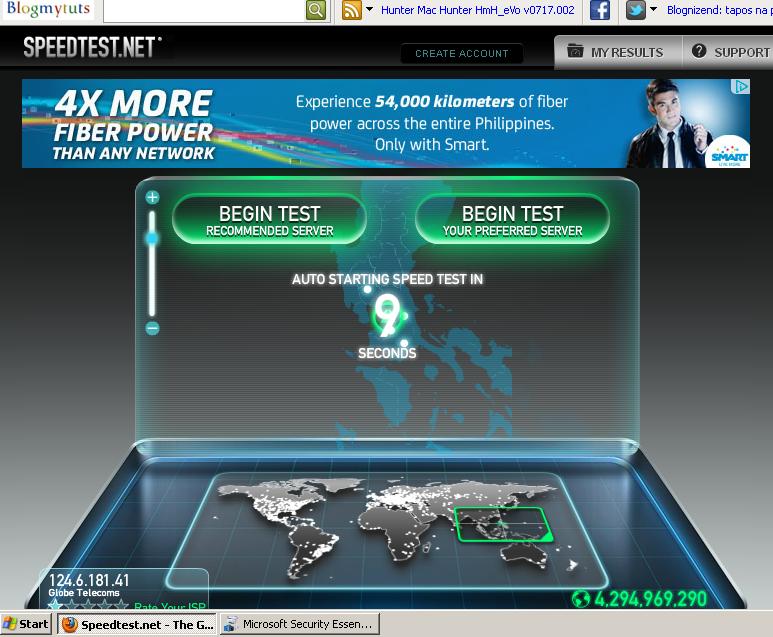
Task: Click the Globe Telecoms ISP label
Action: (x=84, y=593)
